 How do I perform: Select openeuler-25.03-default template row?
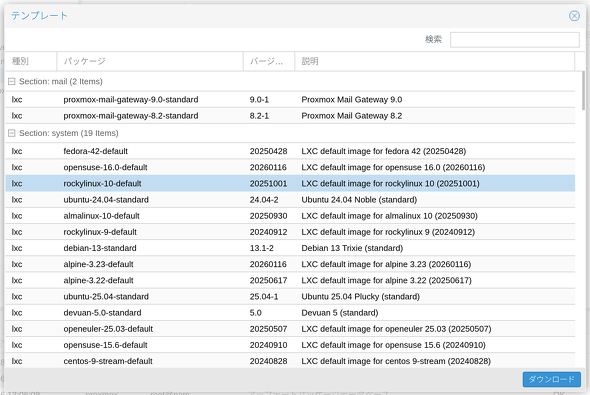point(290,329)
